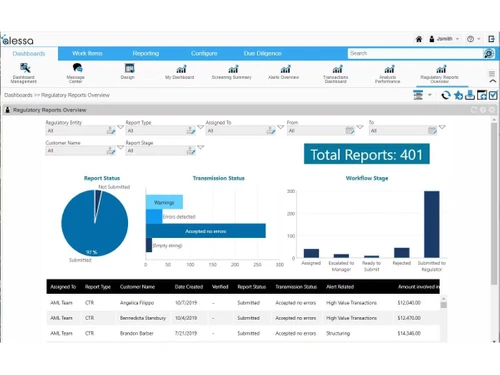
Task: Switch to the Work Items tab
Action: 87,53
